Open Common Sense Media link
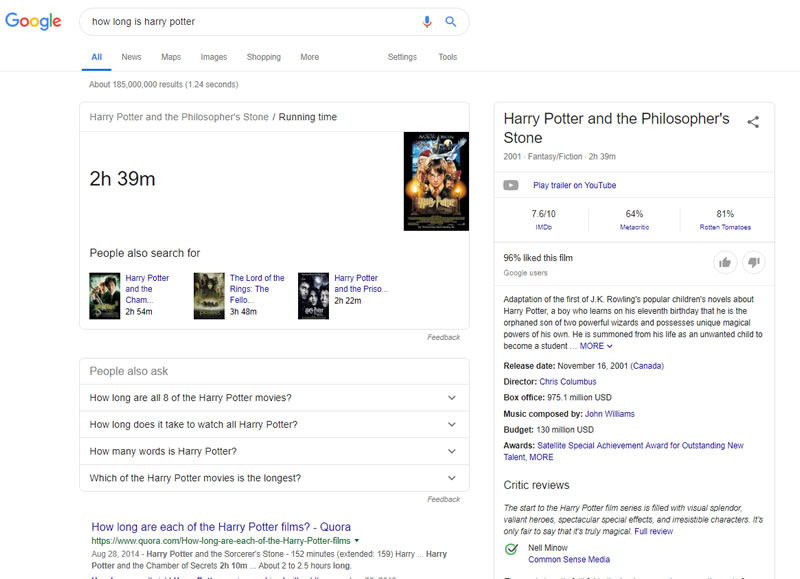 coord(569,560)
